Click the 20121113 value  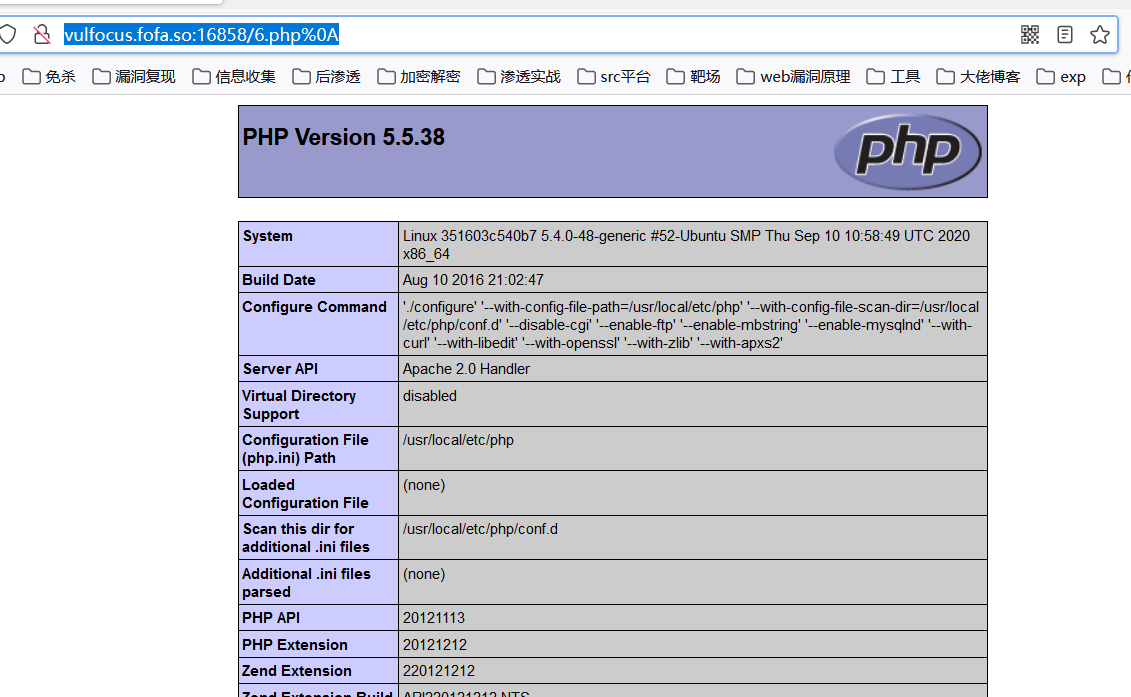click(434, 618)
